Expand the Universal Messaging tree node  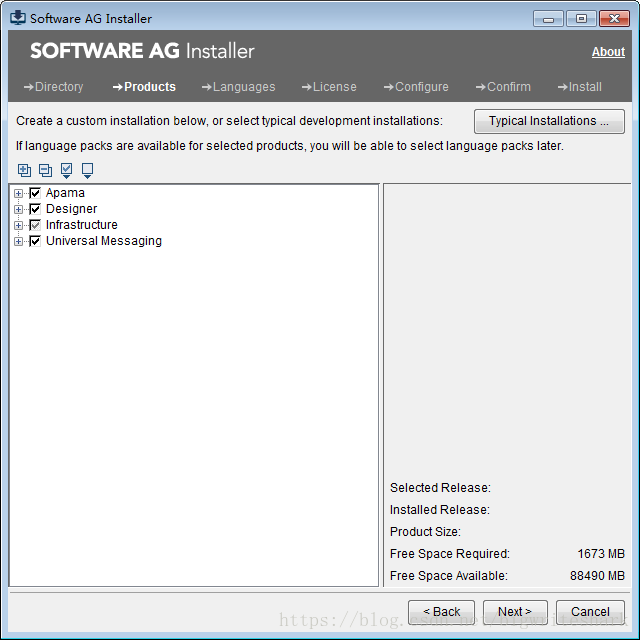pos(18,241)
